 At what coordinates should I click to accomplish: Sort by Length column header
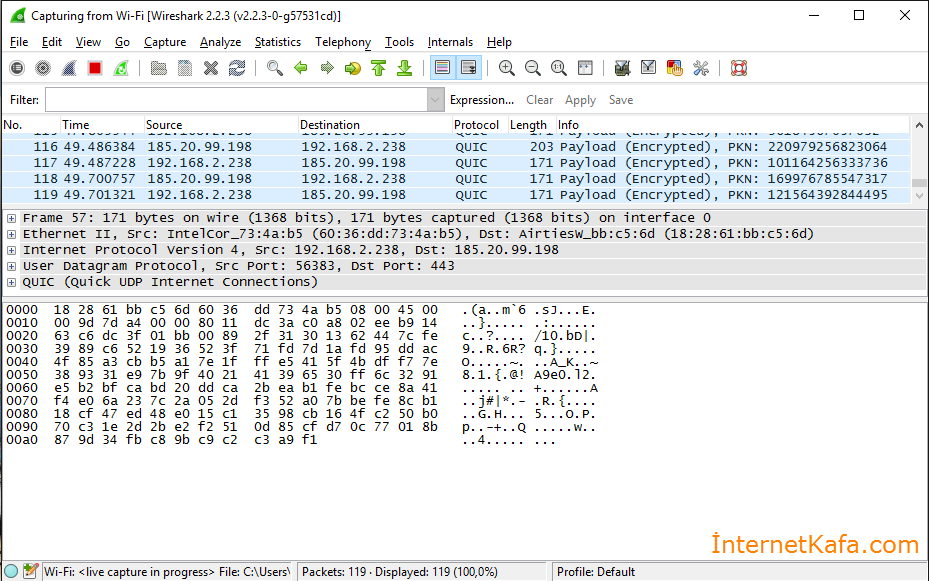[532, 125]
